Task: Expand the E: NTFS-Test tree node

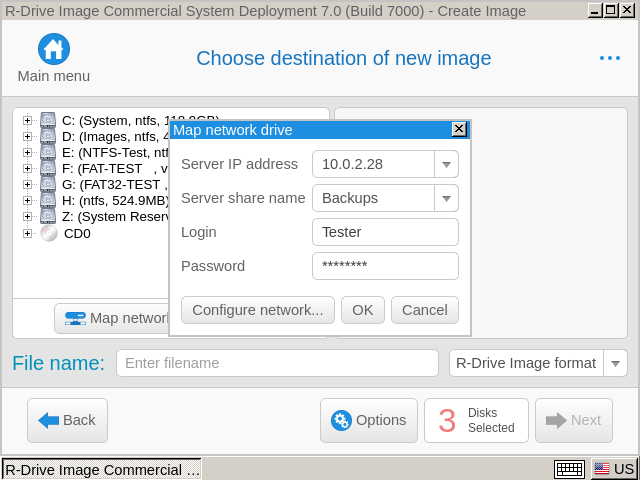Action: 27,152
